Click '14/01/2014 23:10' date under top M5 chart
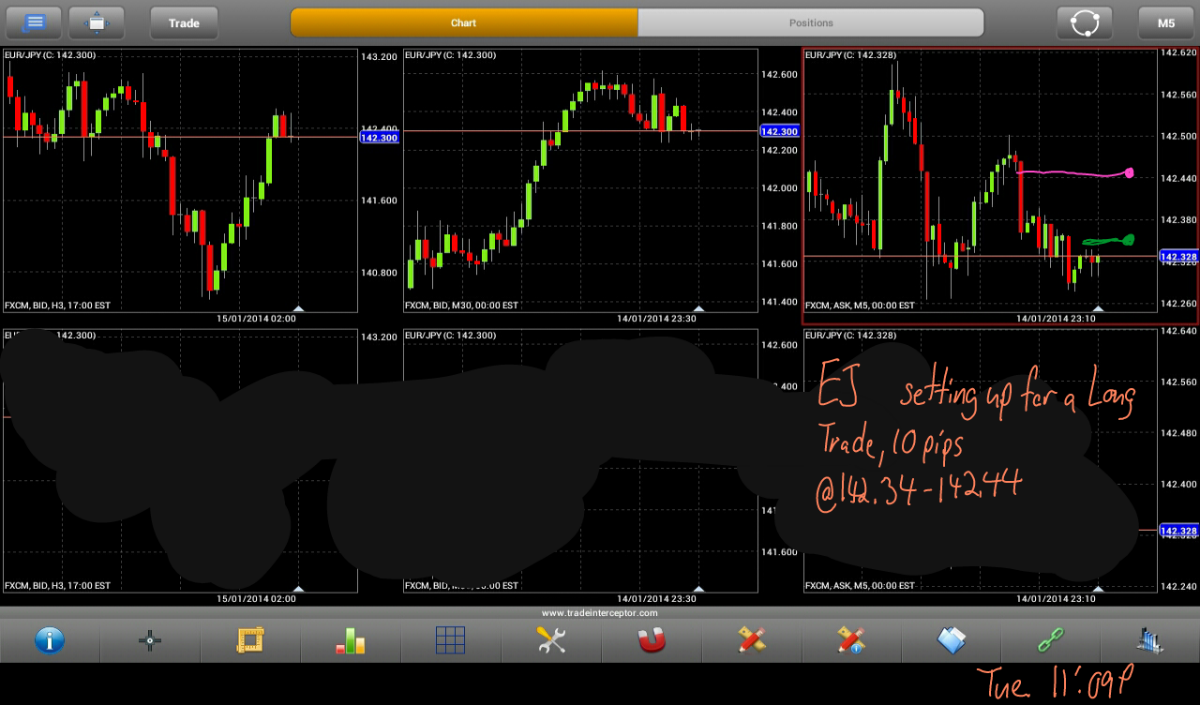The image size is (1200, 705). coord(1056,319)
